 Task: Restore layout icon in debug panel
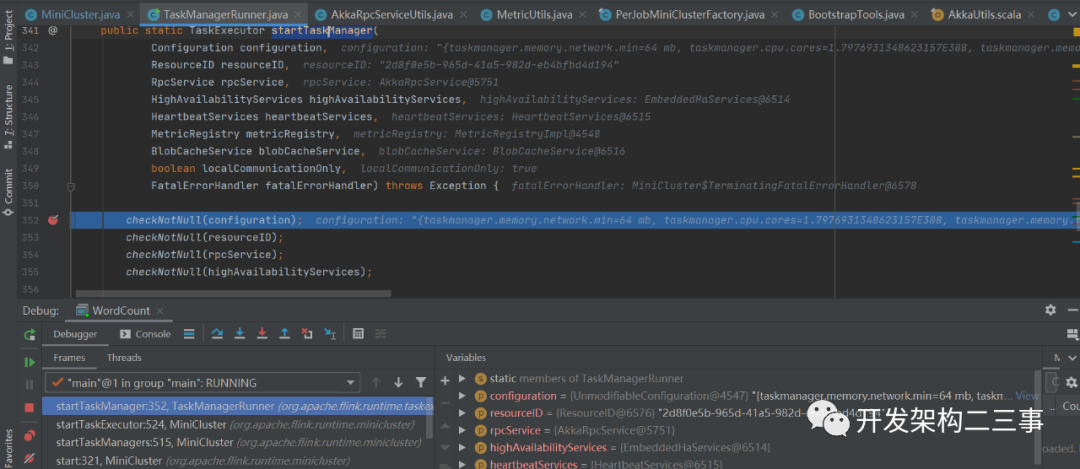point(1072,334)
